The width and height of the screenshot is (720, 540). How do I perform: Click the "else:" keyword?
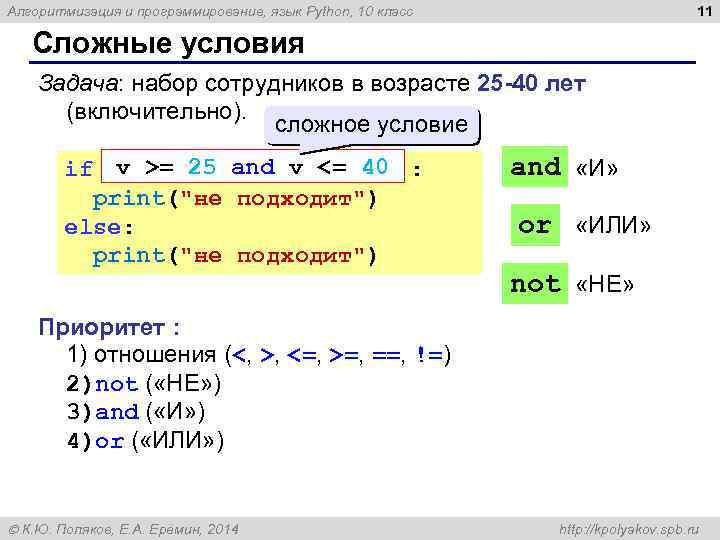tap(99, 227)
